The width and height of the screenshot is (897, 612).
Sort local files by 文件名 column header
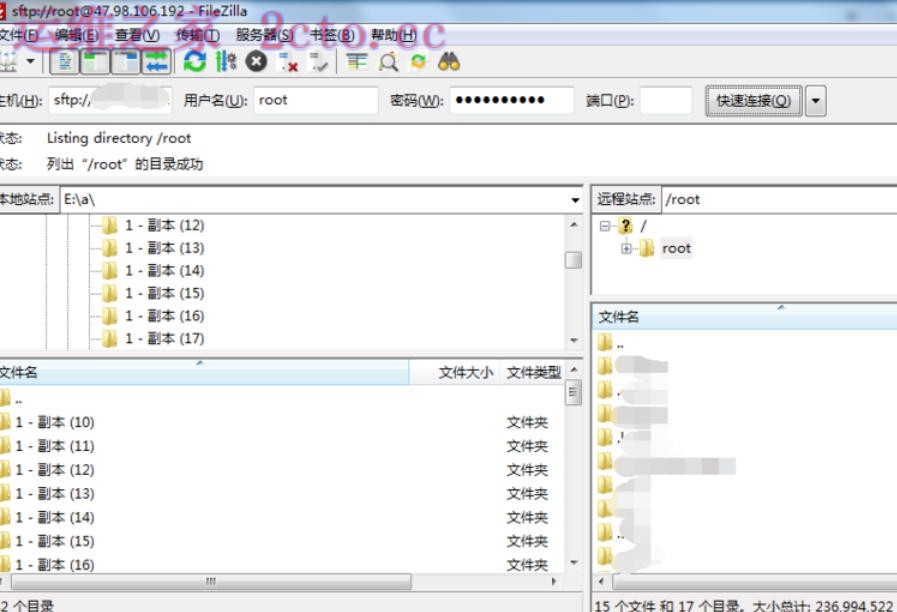click(204, 372)
